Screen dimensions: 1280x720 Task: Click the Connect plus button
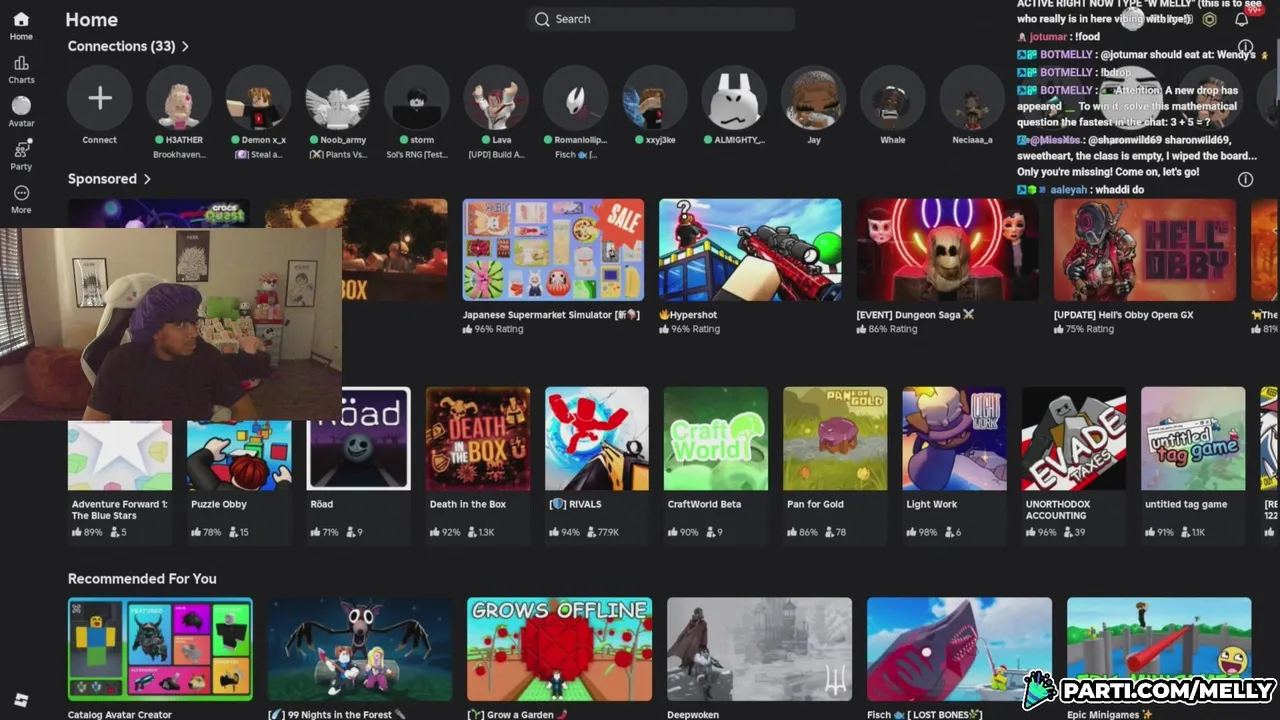click(x=99, y=98)
